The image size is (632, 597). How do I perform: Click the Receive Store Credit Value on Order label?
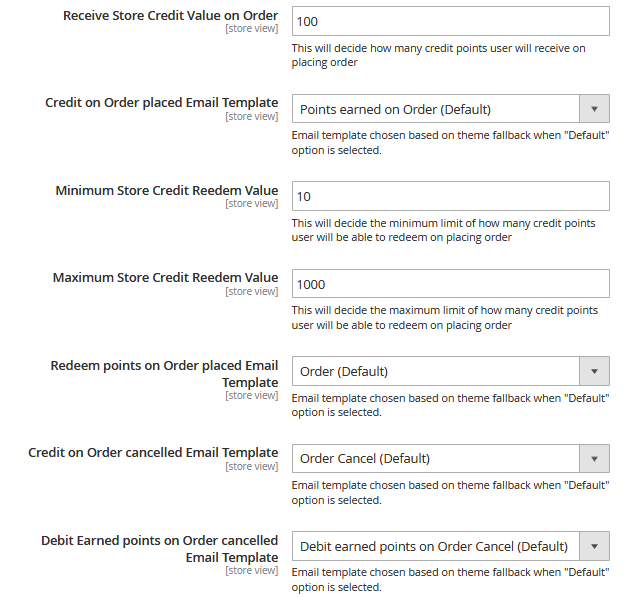pos(170,16)
